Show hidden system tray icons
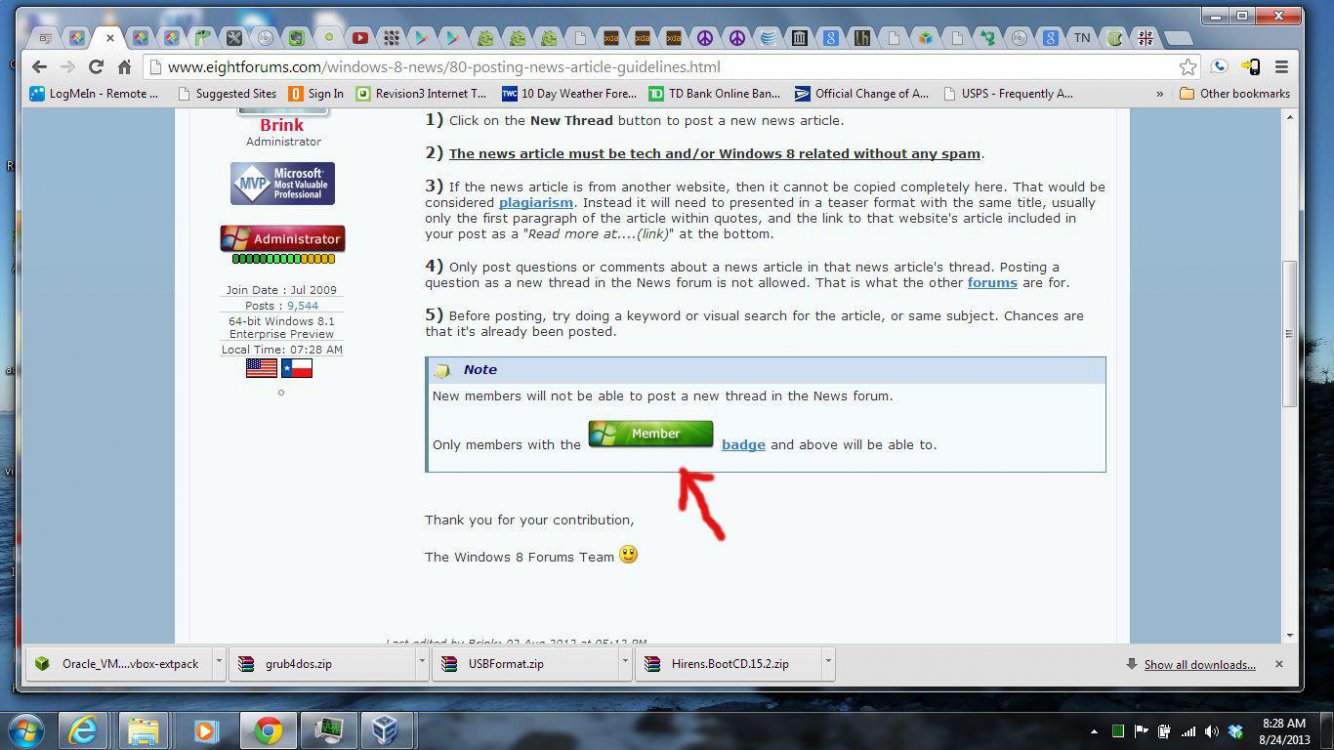This screenshot has height=750, width=1334. pos(1093,731)
